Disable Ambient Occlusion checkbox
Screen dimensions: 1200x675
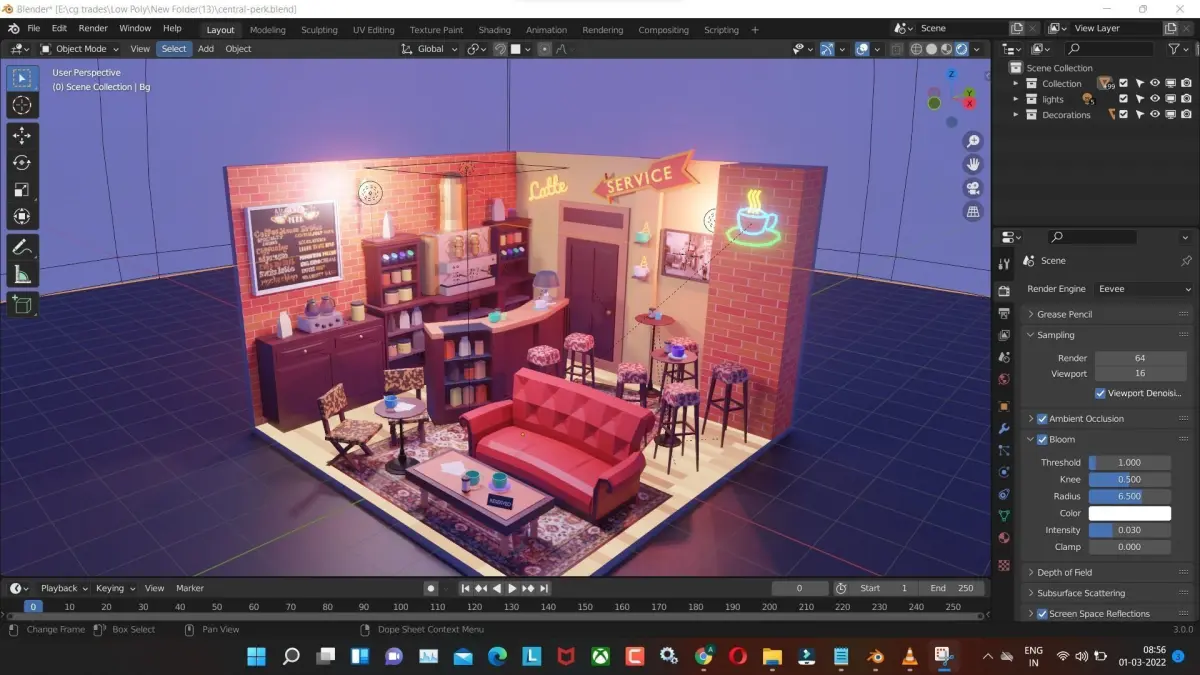point(1042,419)
